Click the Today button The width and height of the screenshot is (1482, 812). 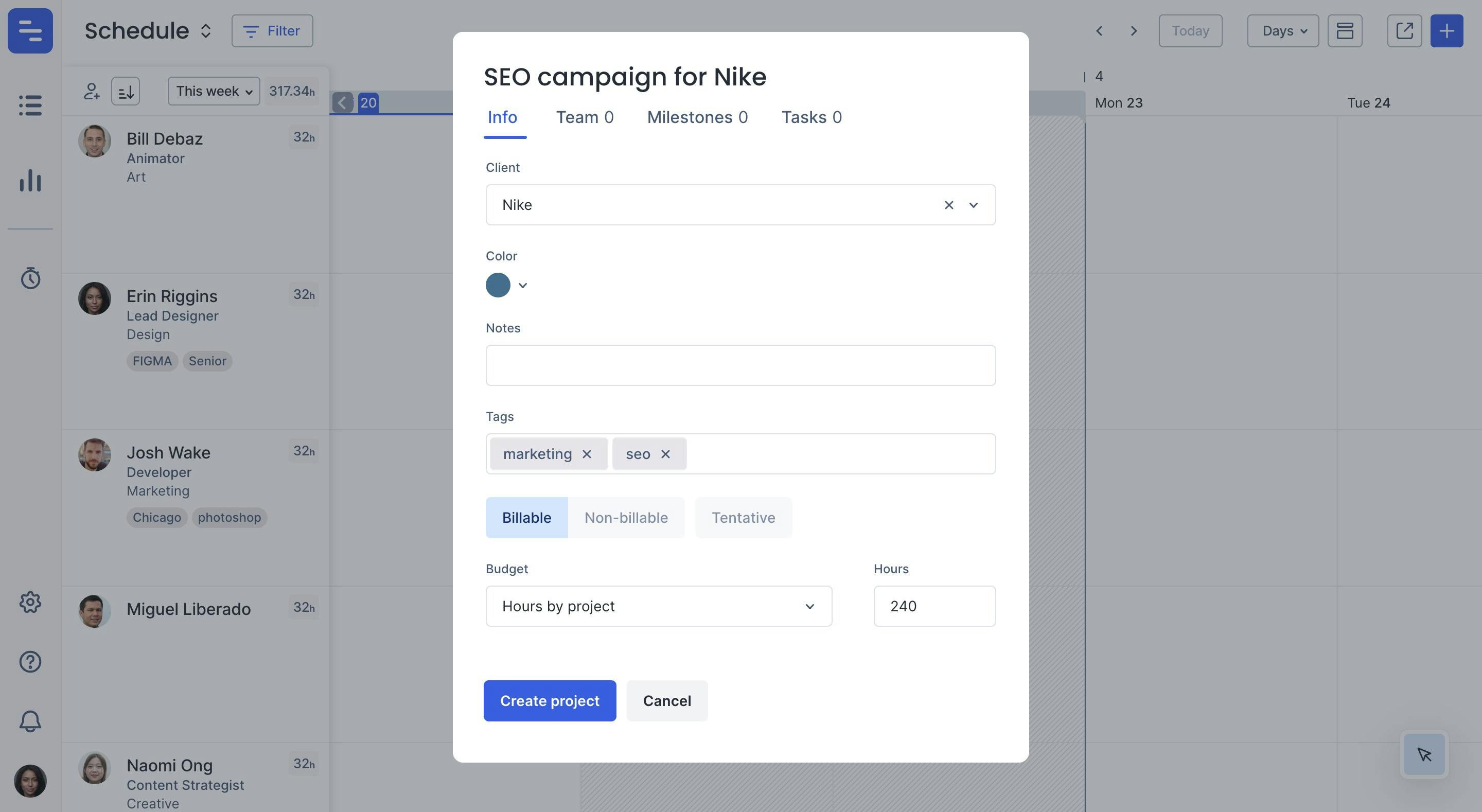point(1190,30)
